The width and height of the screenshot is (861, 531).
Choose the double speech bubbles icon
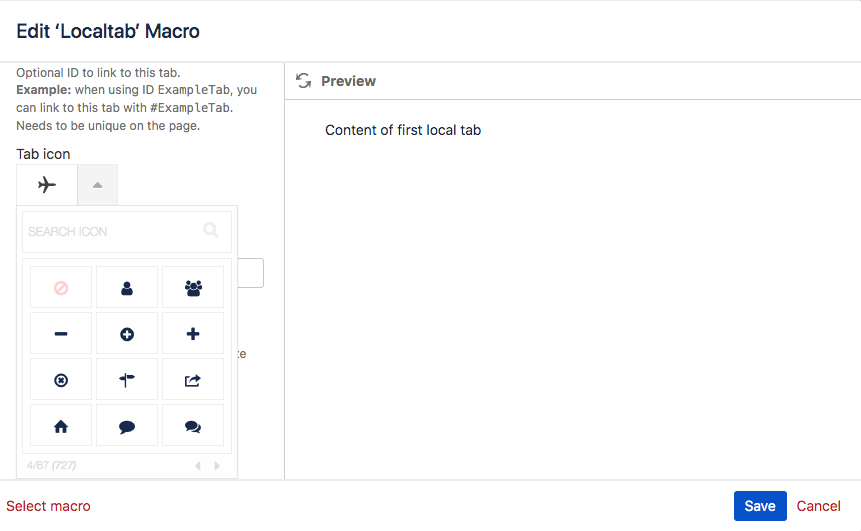pyautogui.click(x=193, y=426)
